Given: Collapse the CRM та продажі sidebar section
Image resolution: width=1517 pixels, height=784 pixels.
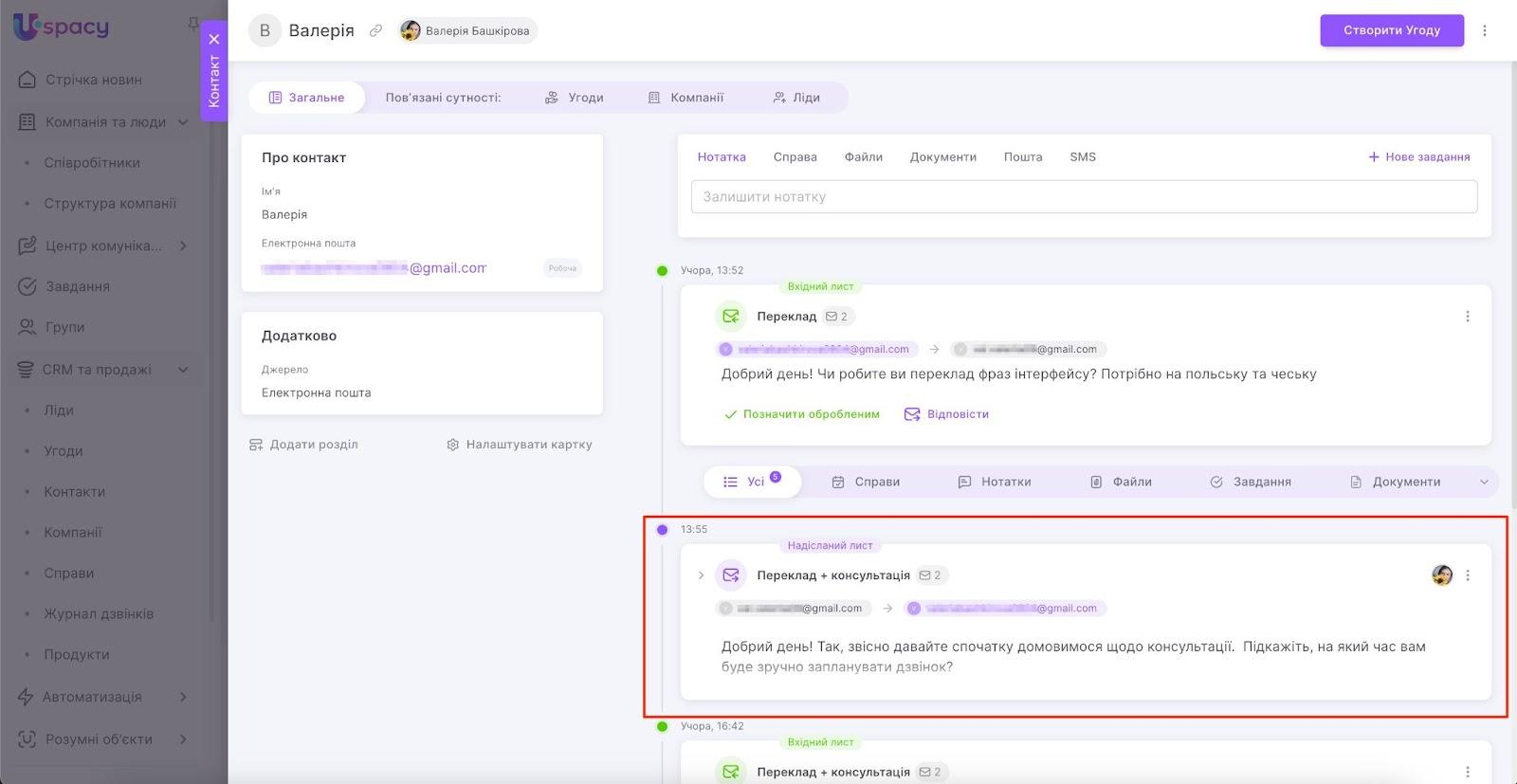Looking at the screenshot, I should point(183,370).
